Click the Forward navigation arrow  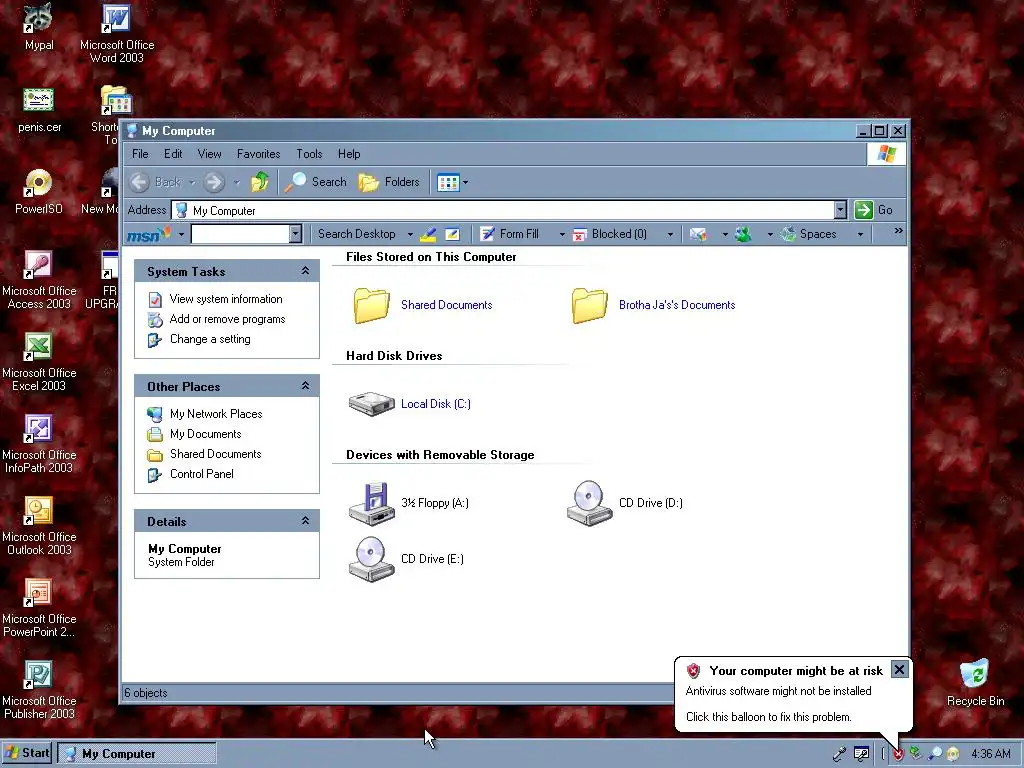click(x=214, y=182)
